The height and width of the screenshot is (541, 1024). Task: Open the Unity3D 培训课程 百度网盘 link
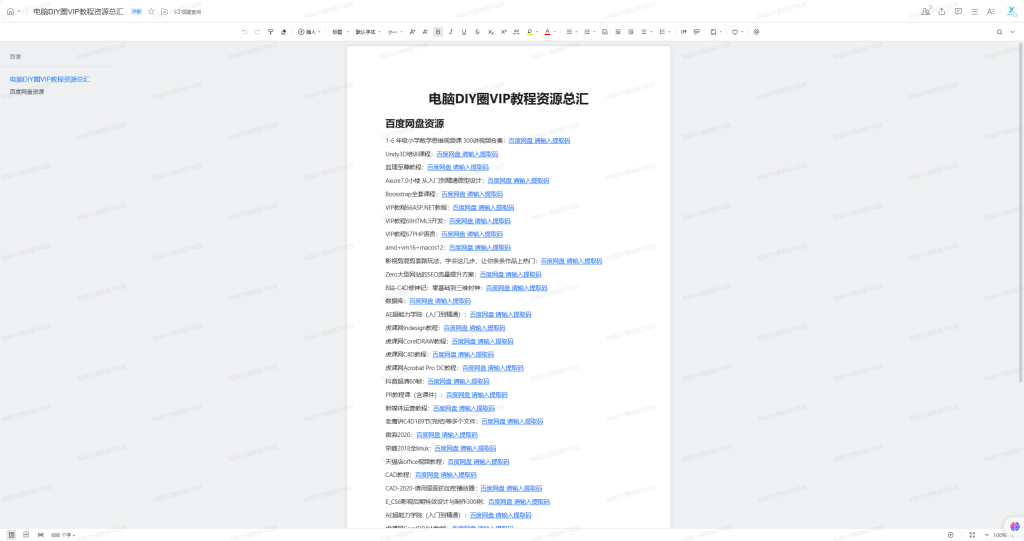467,154
